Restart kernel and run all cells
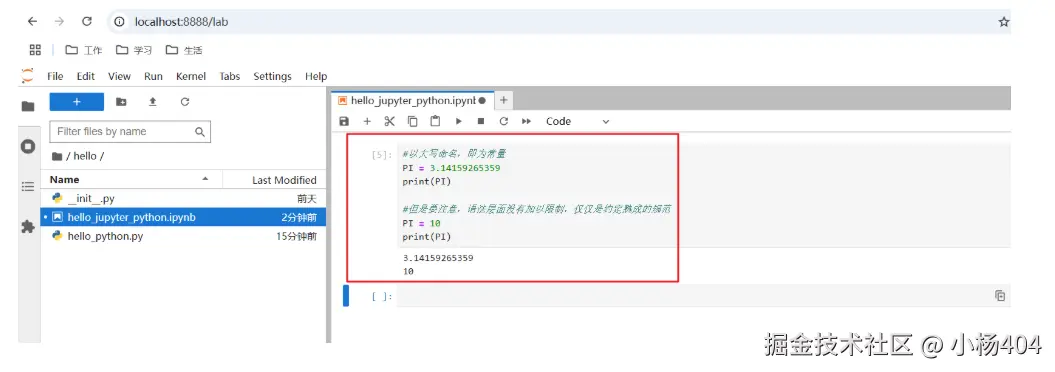The image size is (1055, 372). coord(526,121)
